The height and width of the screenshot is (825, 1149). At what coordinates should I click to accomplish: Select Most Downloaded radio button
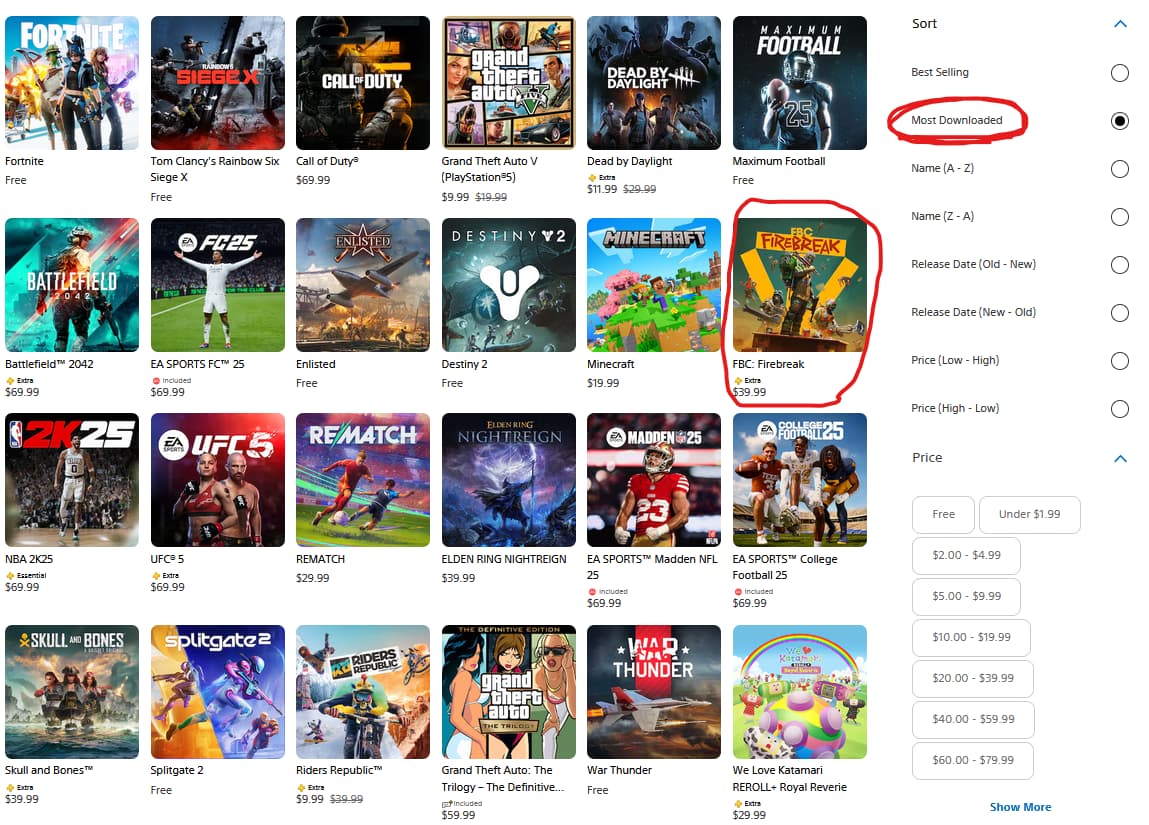click(x=1119, y=121)
